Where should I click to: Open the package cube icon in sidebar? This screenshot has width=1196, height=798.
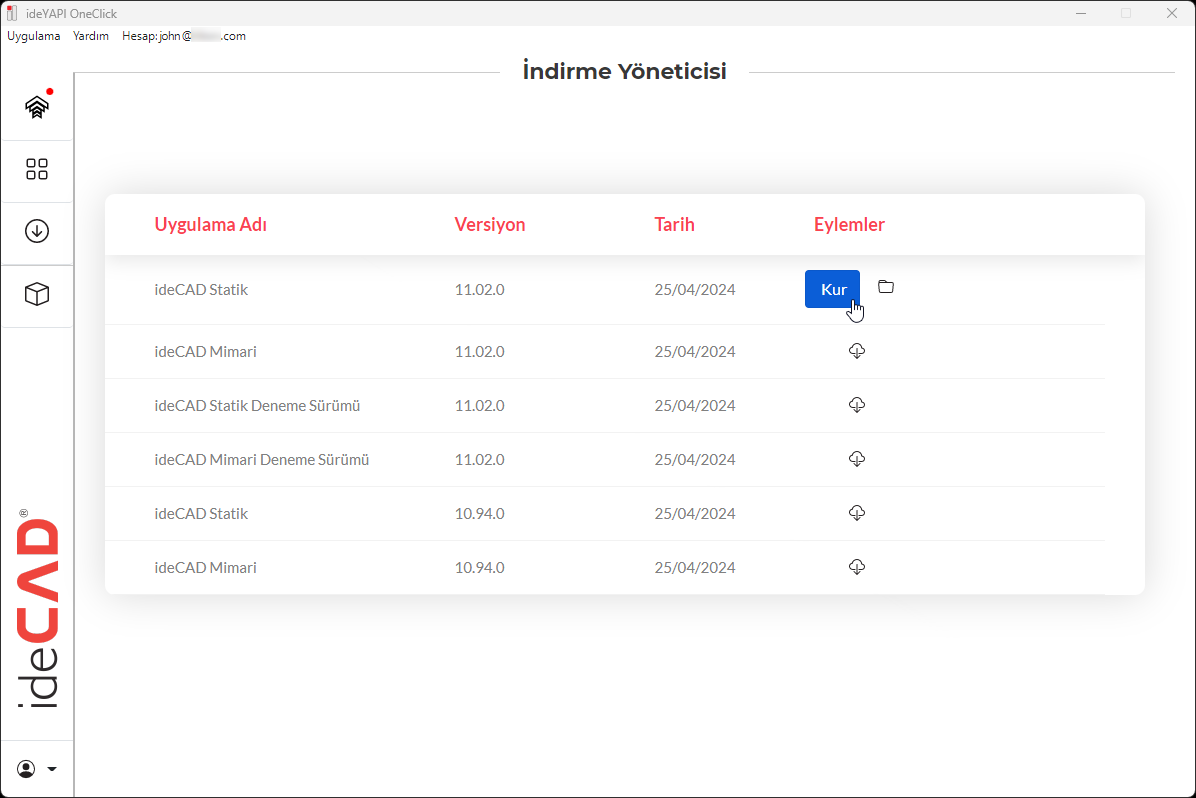(x=37, y=294)
